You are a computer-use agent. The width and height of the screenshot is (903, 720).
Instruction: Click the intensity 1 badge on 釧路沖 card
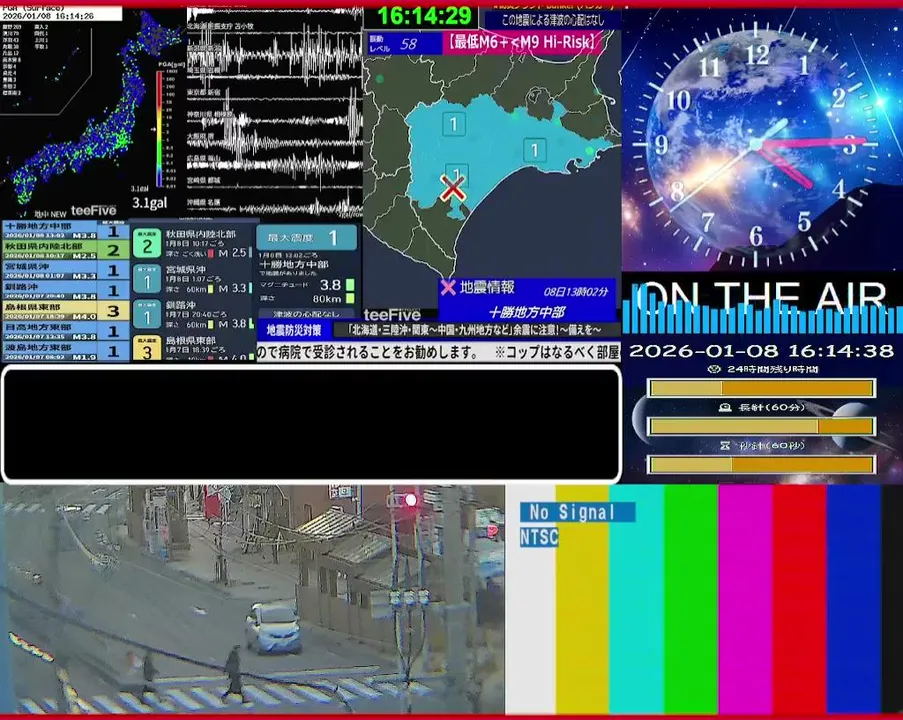click(147, 315)
